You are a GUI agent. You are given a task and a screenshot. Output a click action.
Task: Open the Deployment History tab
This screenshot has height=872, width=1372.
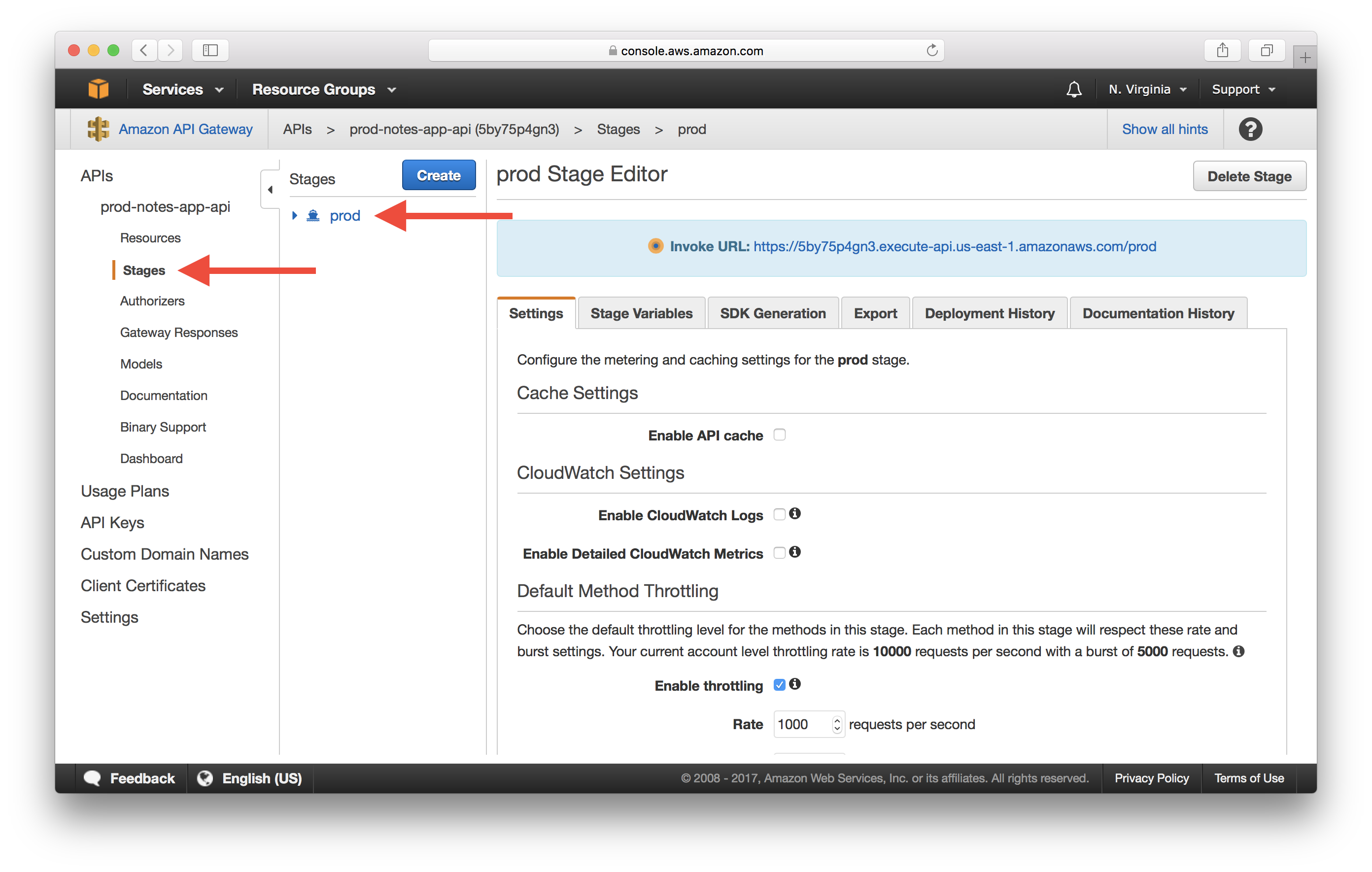[989, 313]
